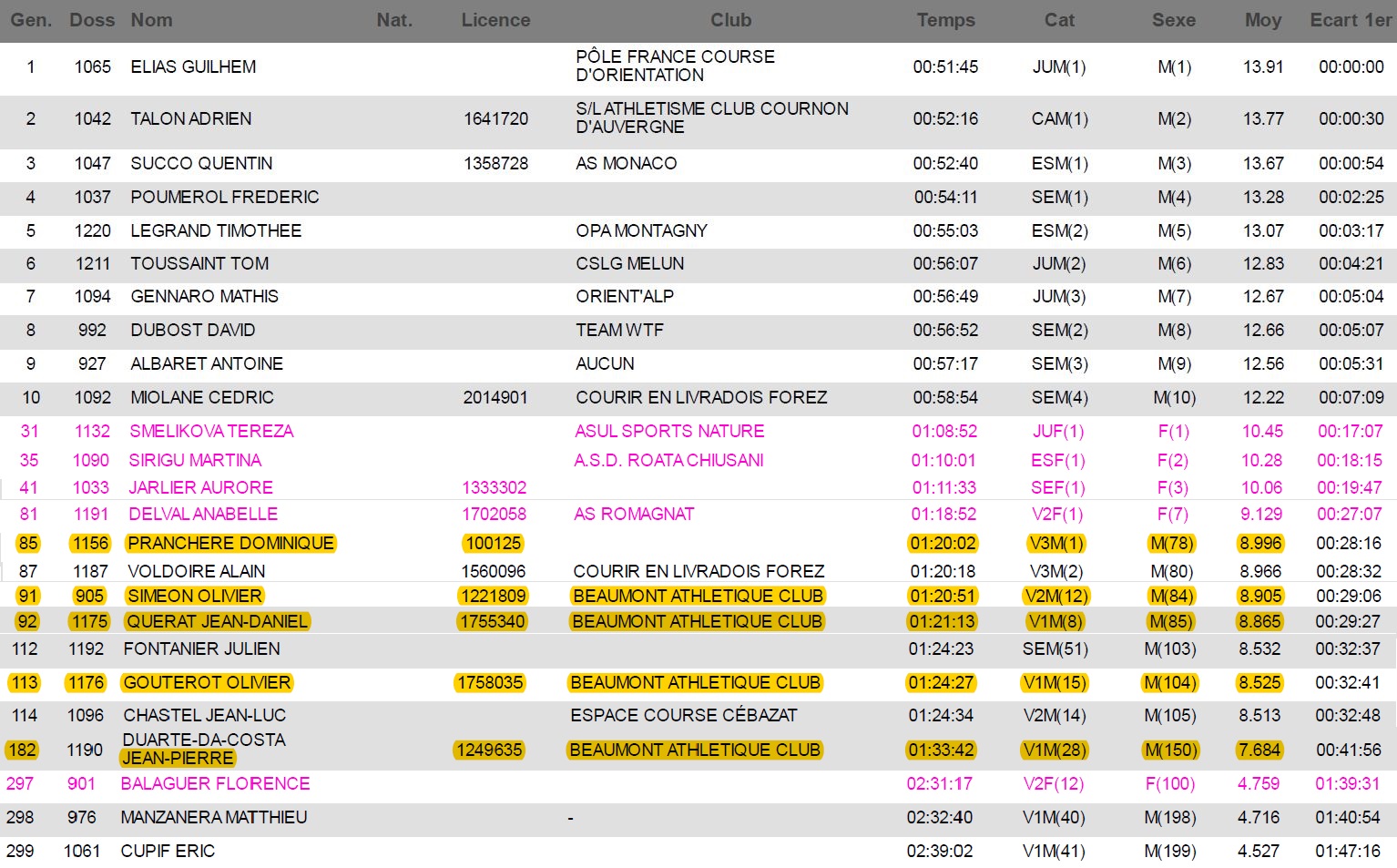Click the ESPACE COURSE CÉBAZAT club cell
The image size is (1397, 868).
coord(684,715)
